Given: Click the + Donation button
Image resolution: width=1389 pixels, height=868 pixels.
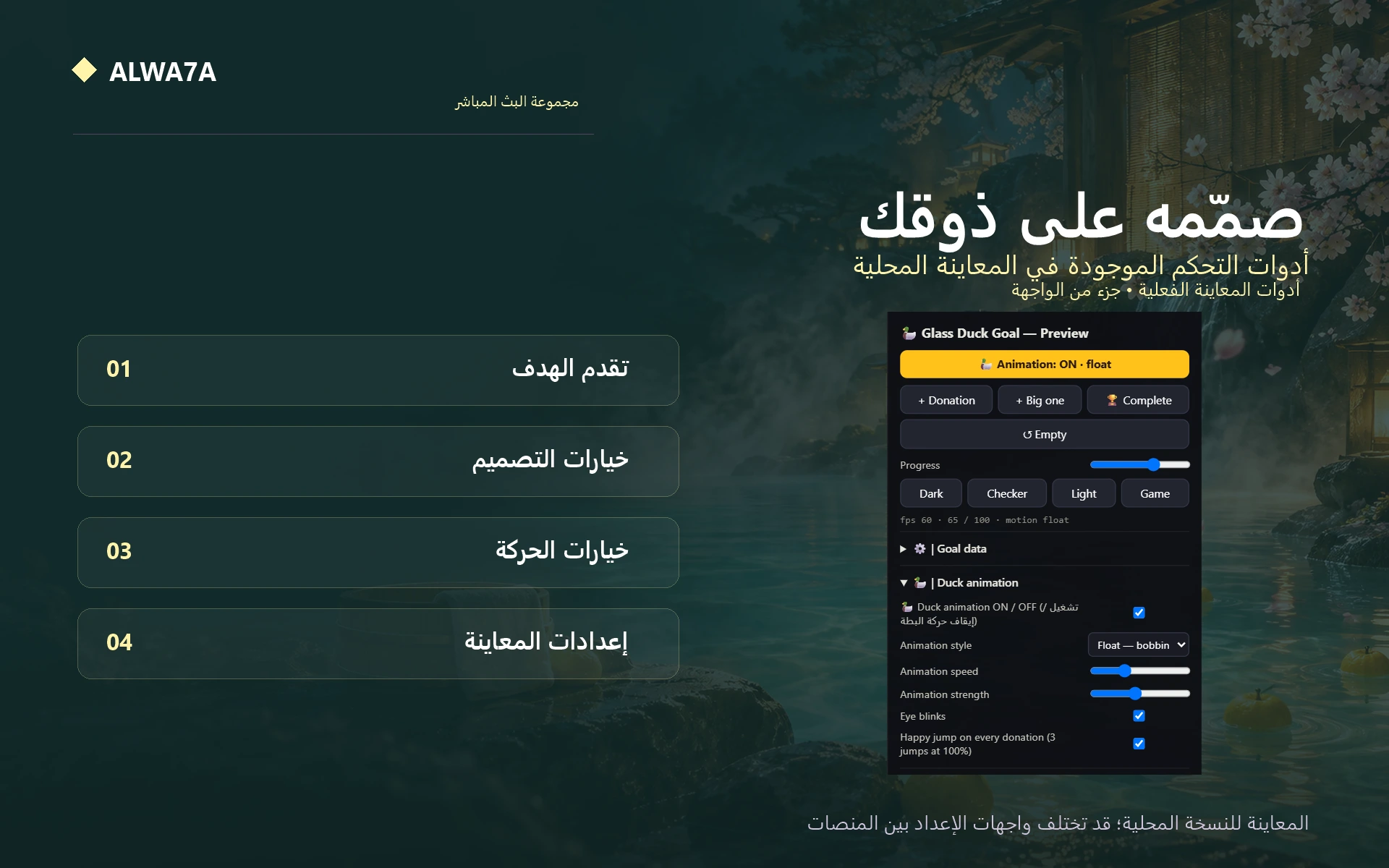Looking at the screenshot, I should point(946,400).
